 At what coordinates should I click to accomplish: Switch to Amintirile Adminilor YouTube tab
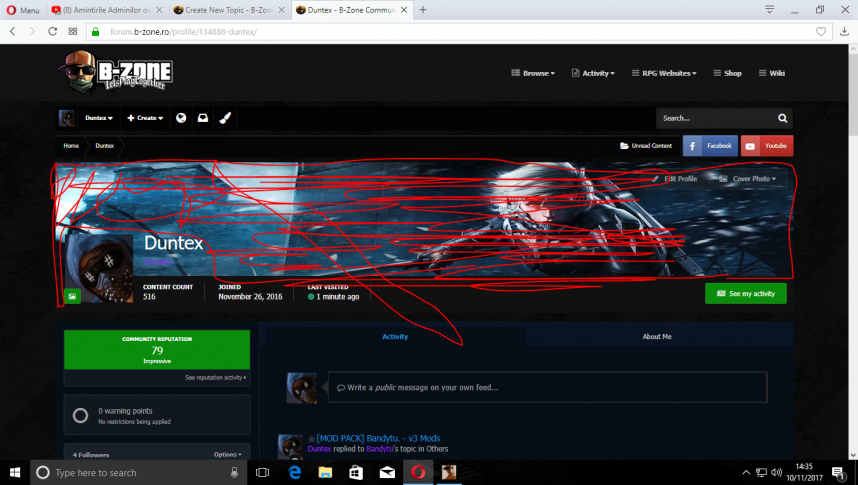107,10
